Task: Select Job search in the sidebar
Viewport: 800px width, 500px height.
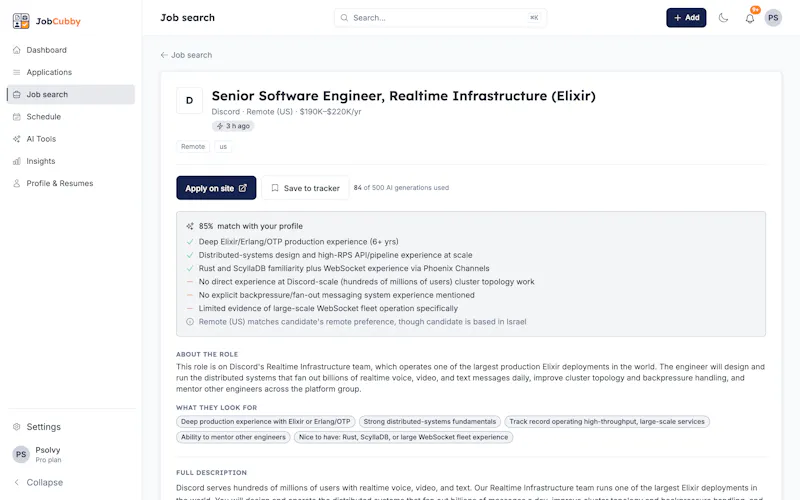Action: [71, 94]
